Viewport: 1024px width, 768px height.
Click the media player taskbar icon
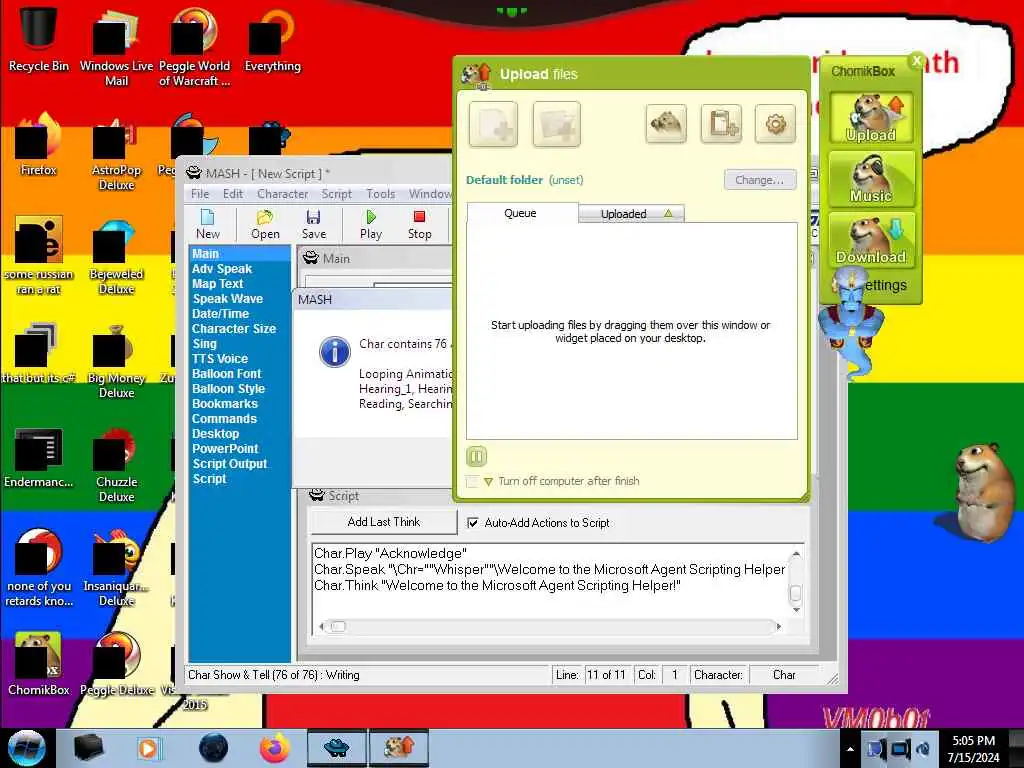tap(148, 748)
